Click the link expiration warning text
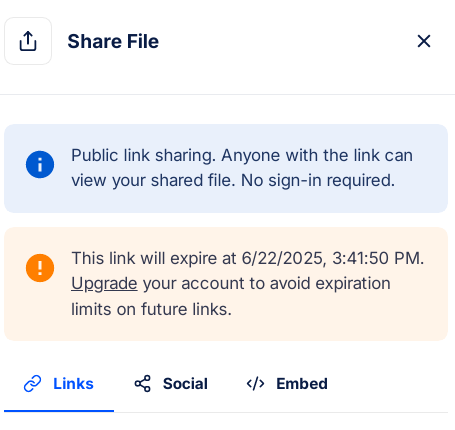This screenshot has height=430, width=455. (x=248, y=284)
